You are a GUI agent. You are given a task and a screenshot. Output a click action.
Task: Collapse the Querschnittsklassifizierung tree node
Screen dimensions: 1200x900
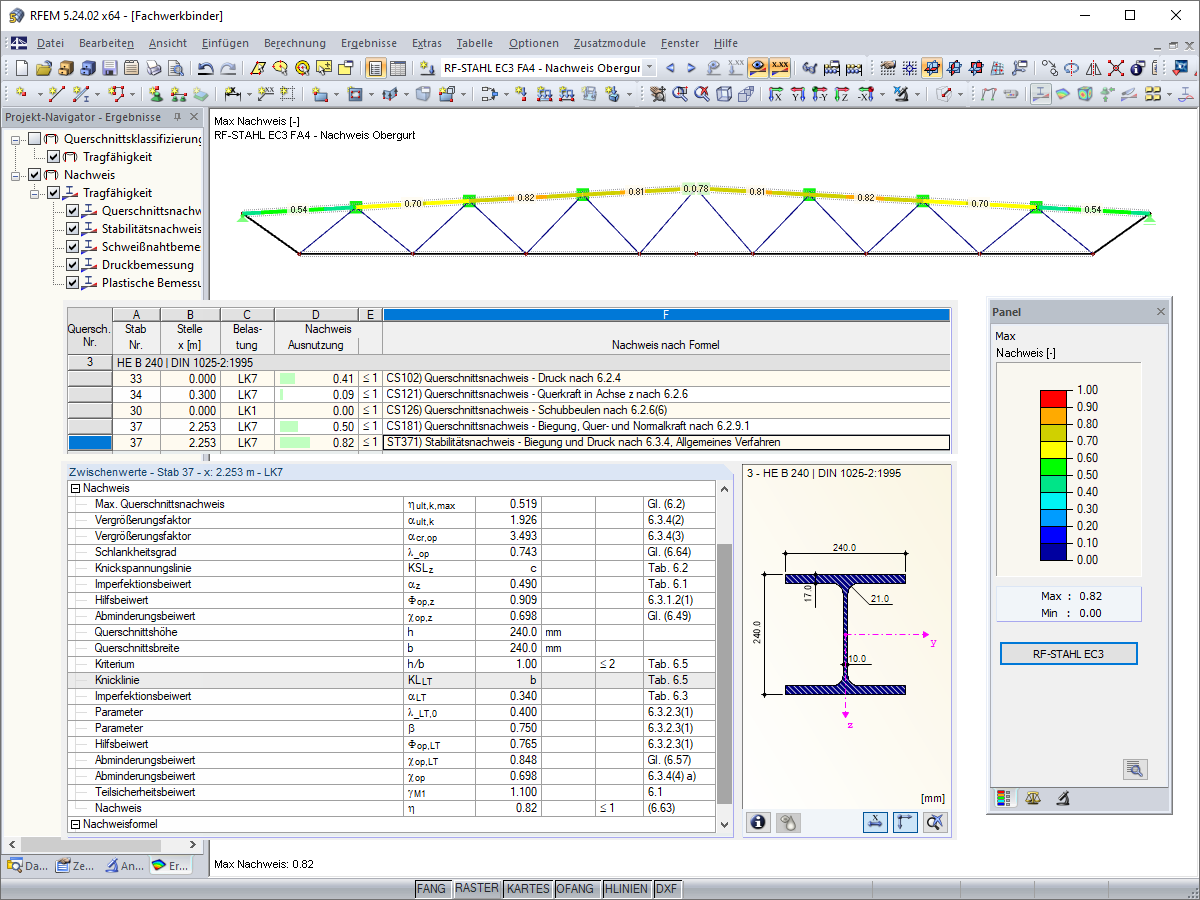pyautogui.click(x=17, y=139)
